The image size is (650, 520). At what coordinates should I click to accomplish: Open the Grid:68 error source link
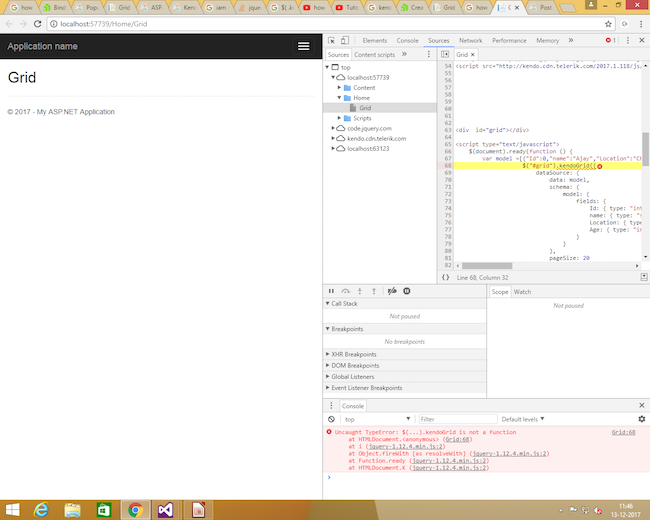(x=623, y=432)
